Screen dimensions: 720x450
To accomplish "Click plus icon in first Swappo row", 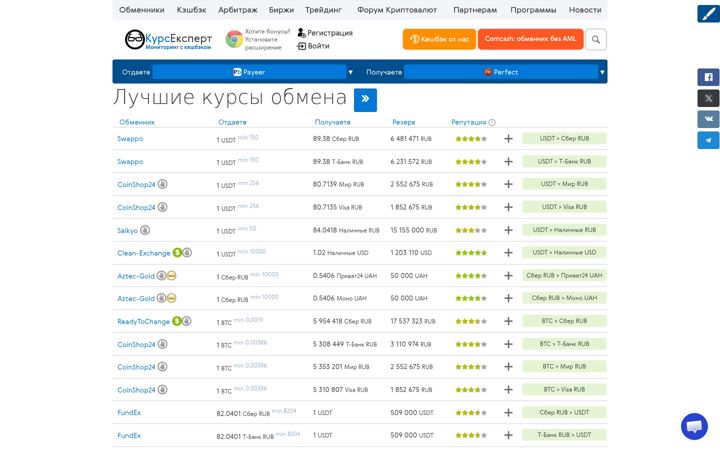I will tap(508, 139).
